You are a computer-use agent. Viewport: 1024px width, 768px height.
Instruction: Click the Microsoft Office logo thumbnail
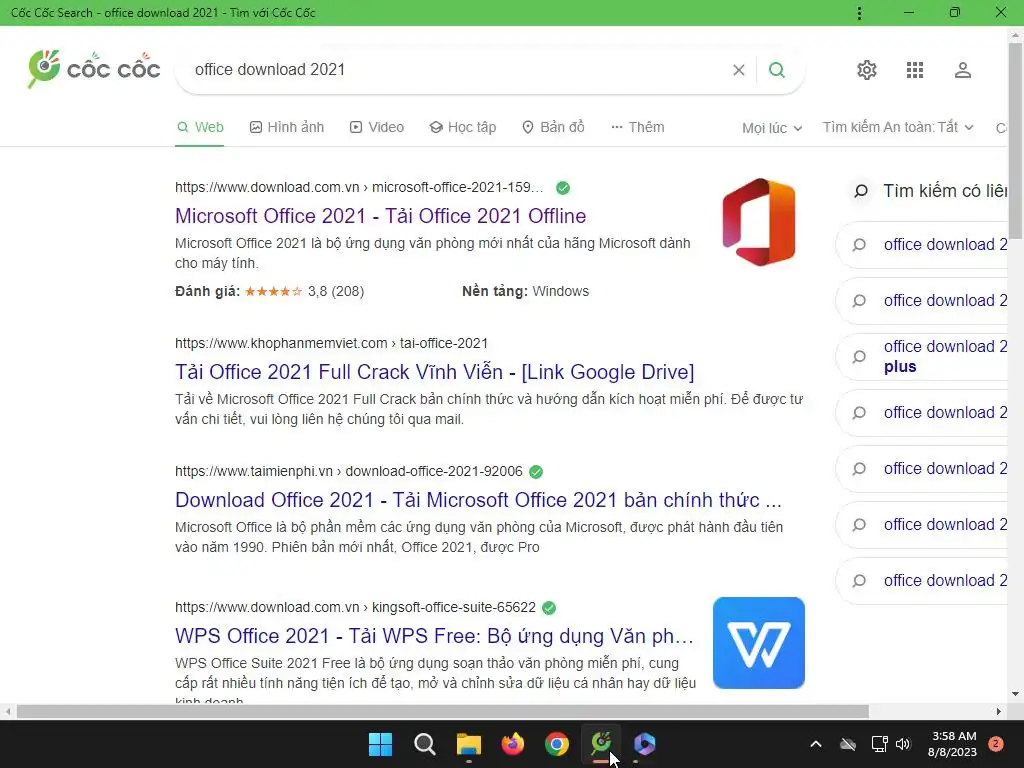[759, 222]
